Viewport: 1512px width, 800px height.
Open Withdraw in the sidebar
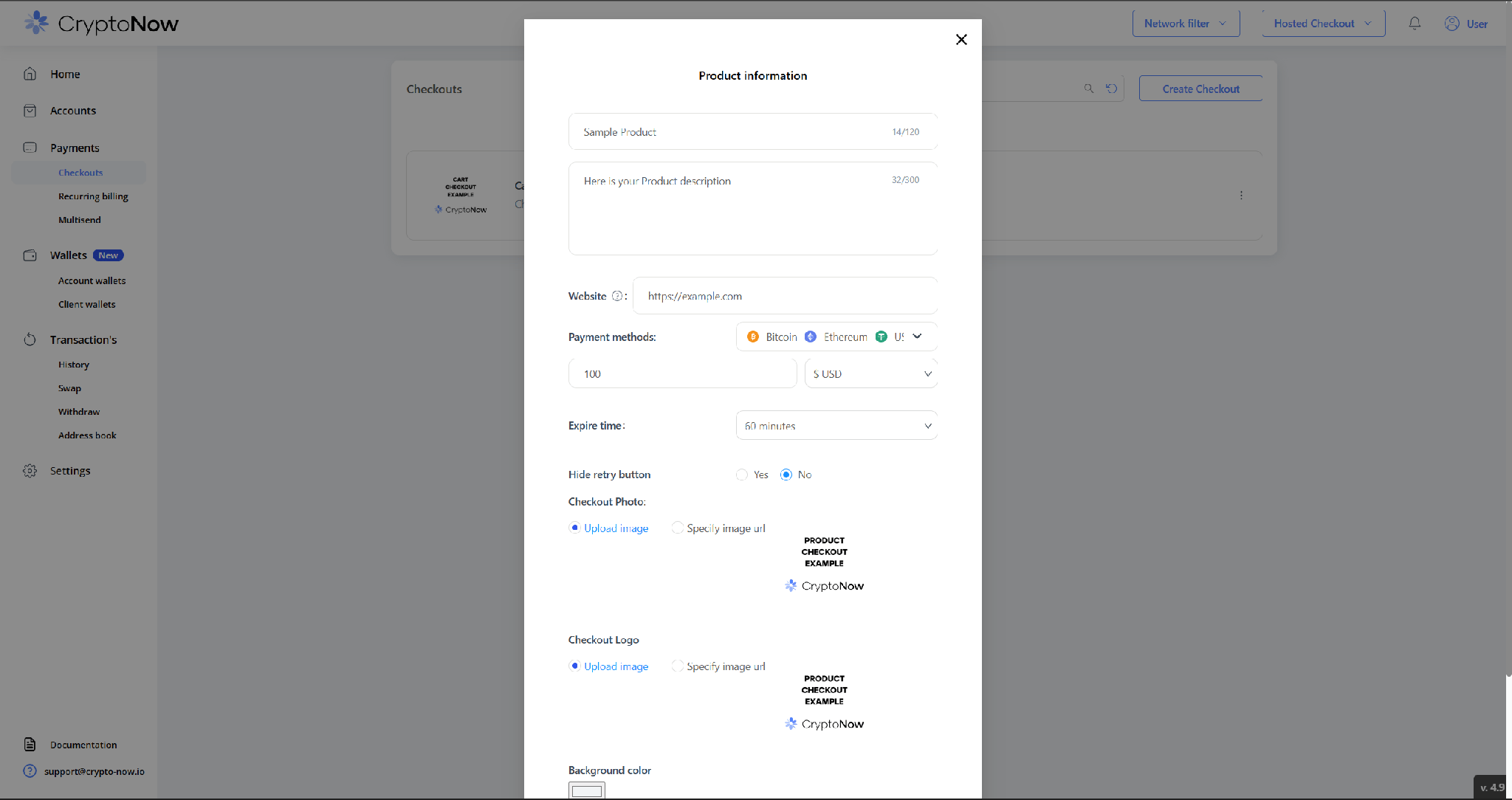(79, 412)
